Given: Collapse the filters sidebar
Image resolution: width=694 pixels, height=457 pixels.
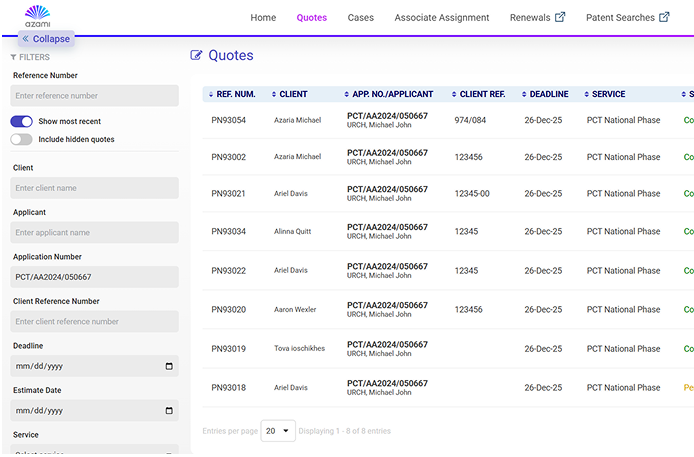Looking at the screenshot, I should coord(46,39).
